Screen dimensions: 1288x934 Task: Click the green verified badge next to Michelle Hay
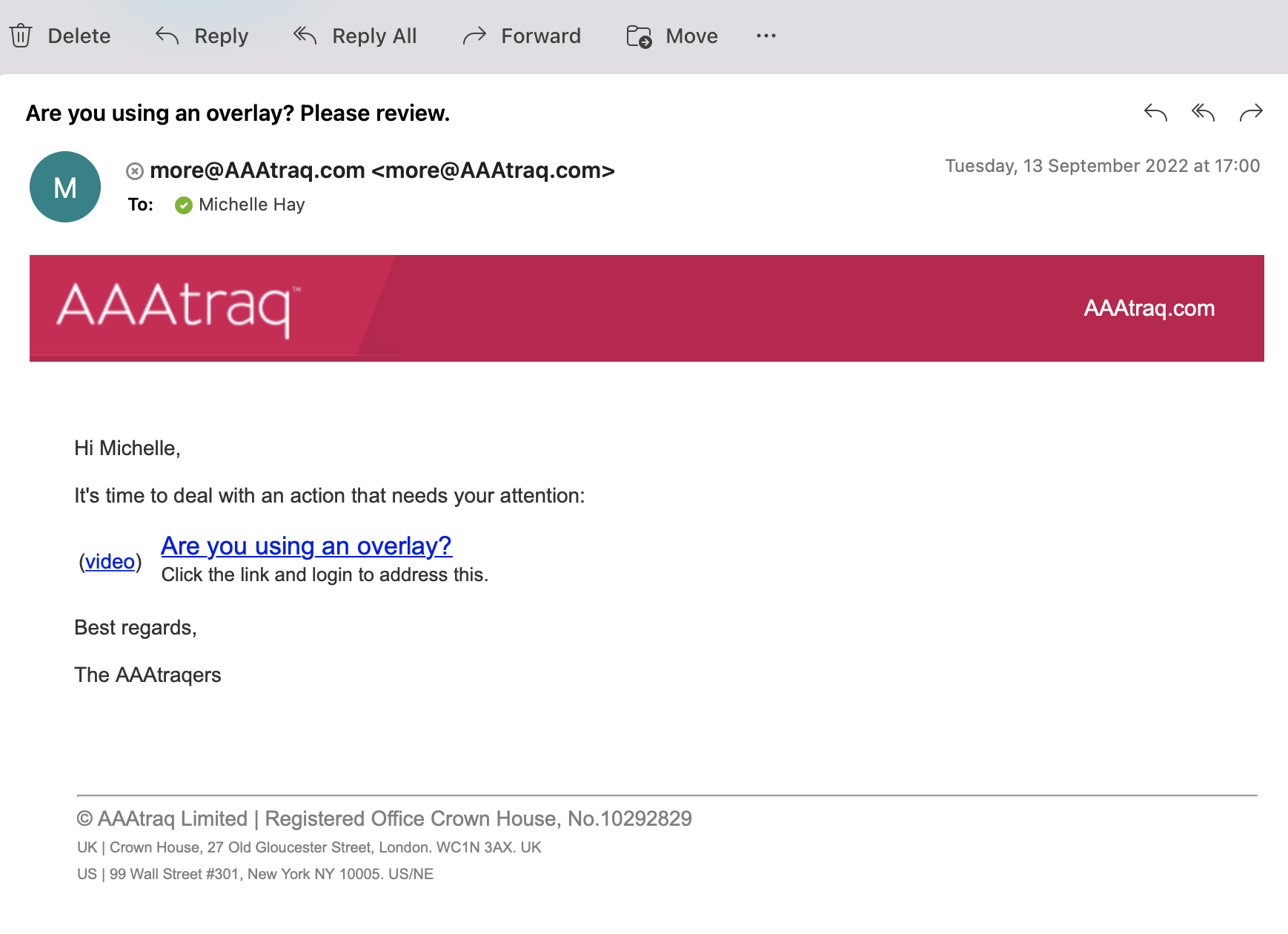(184, 205)
